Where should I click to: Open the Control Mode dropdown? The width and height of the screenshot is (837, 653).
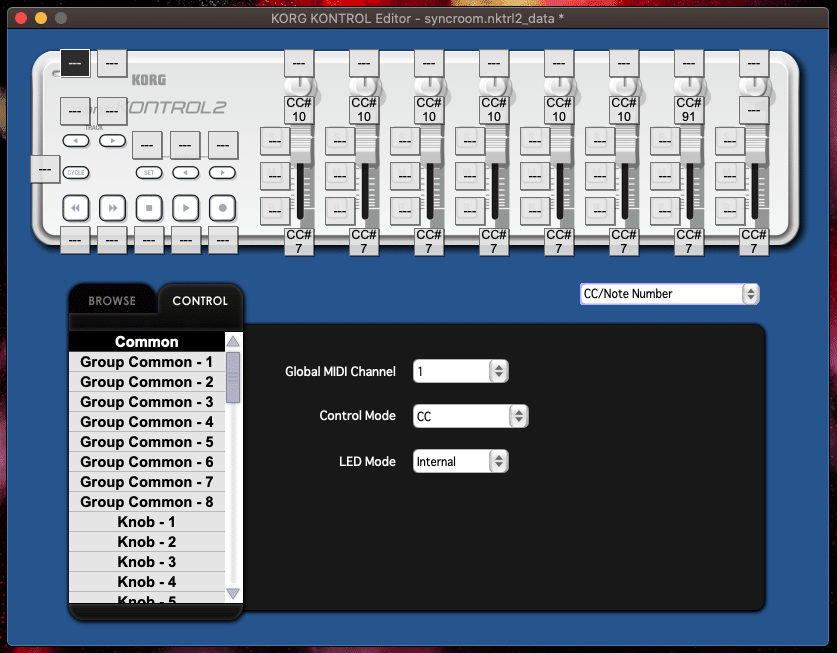[471, 416]
